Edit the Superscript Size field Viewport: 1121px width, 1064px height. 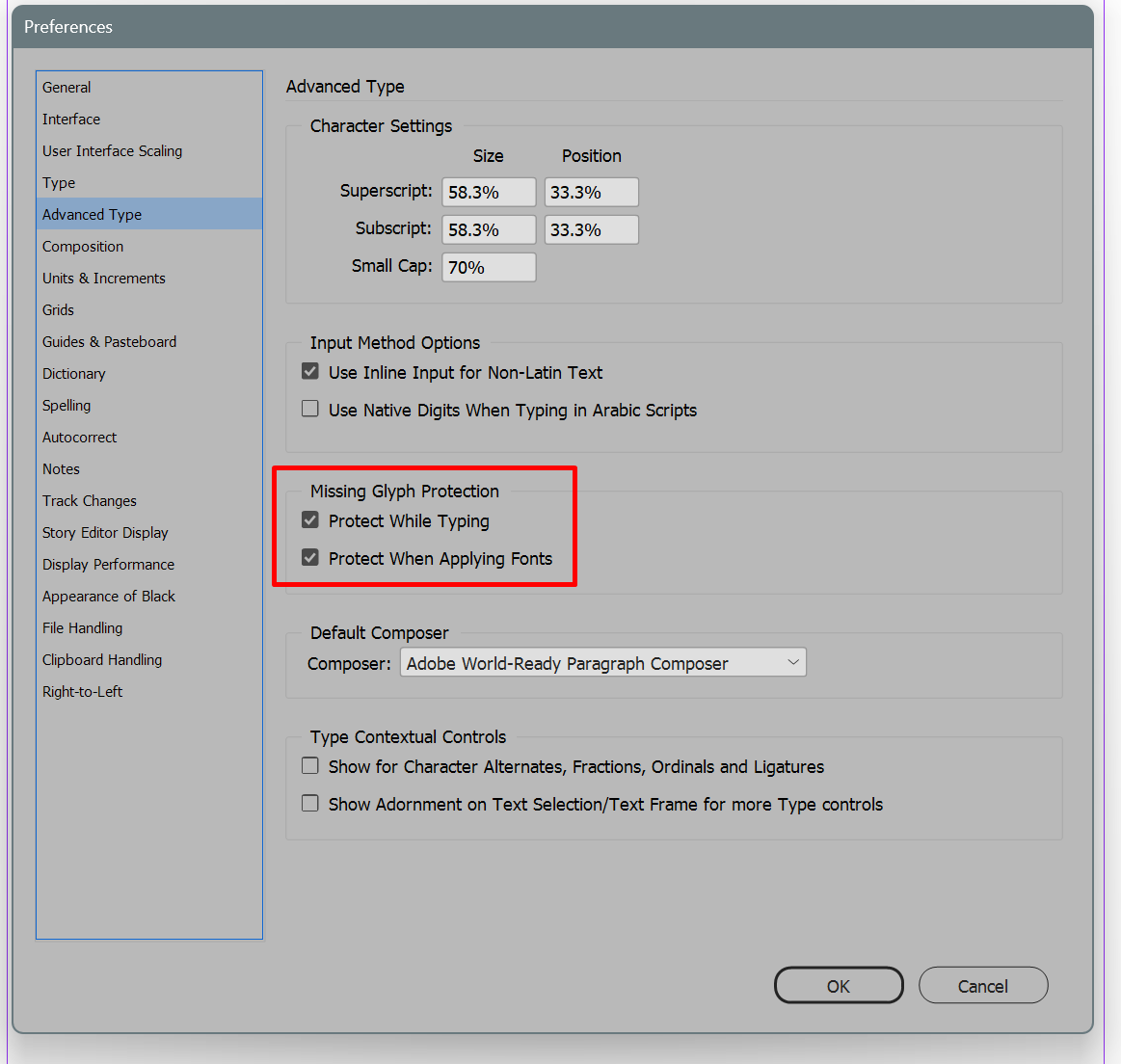[x=489, y=193]
